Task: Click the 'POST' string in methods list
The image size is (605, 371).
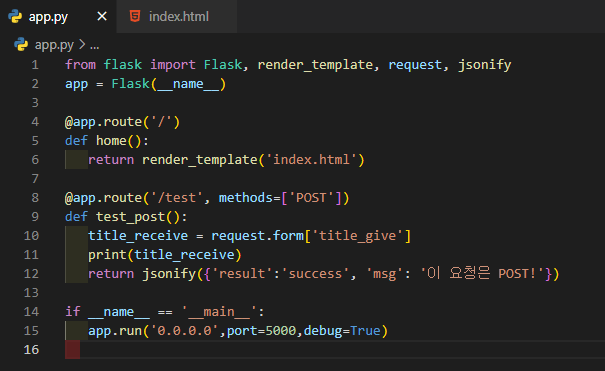Action: [x=311, y=198]
